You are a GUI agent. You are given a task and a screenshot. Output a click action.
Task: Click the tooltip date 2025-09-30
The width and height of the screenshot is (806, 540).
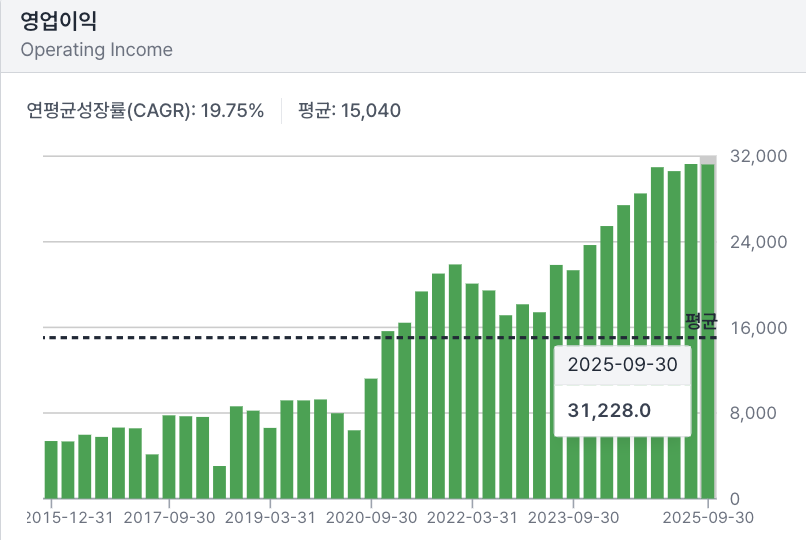click(622, 365)
